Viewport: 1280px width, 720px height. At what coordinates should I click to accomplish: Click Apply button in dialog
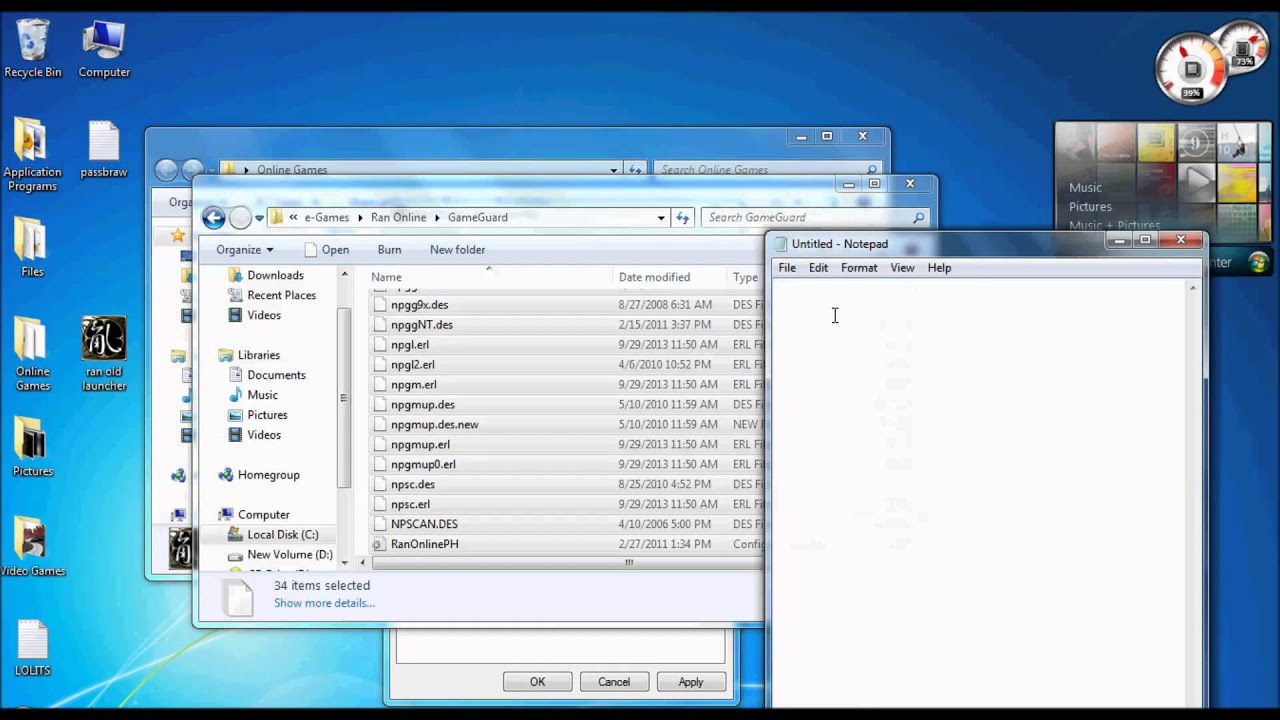pos(691,682)
